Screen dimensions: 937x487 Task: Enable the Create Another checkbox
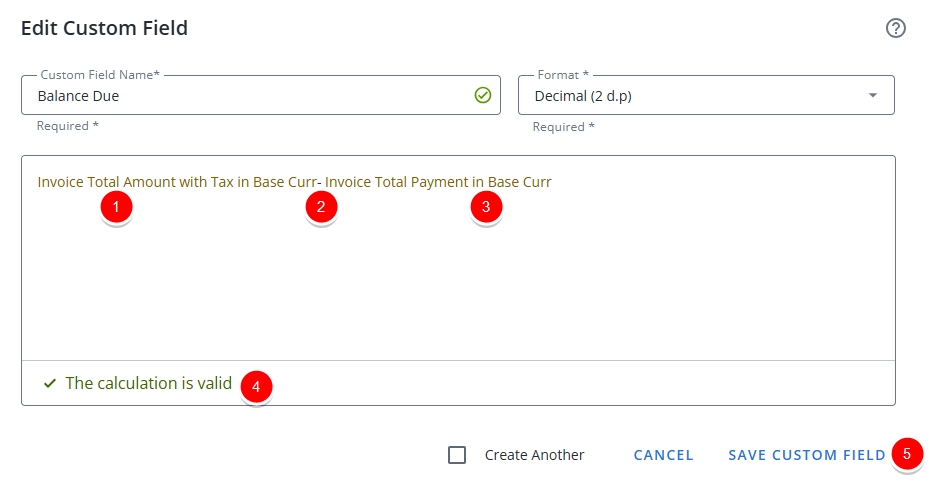(x=457, y=455)
